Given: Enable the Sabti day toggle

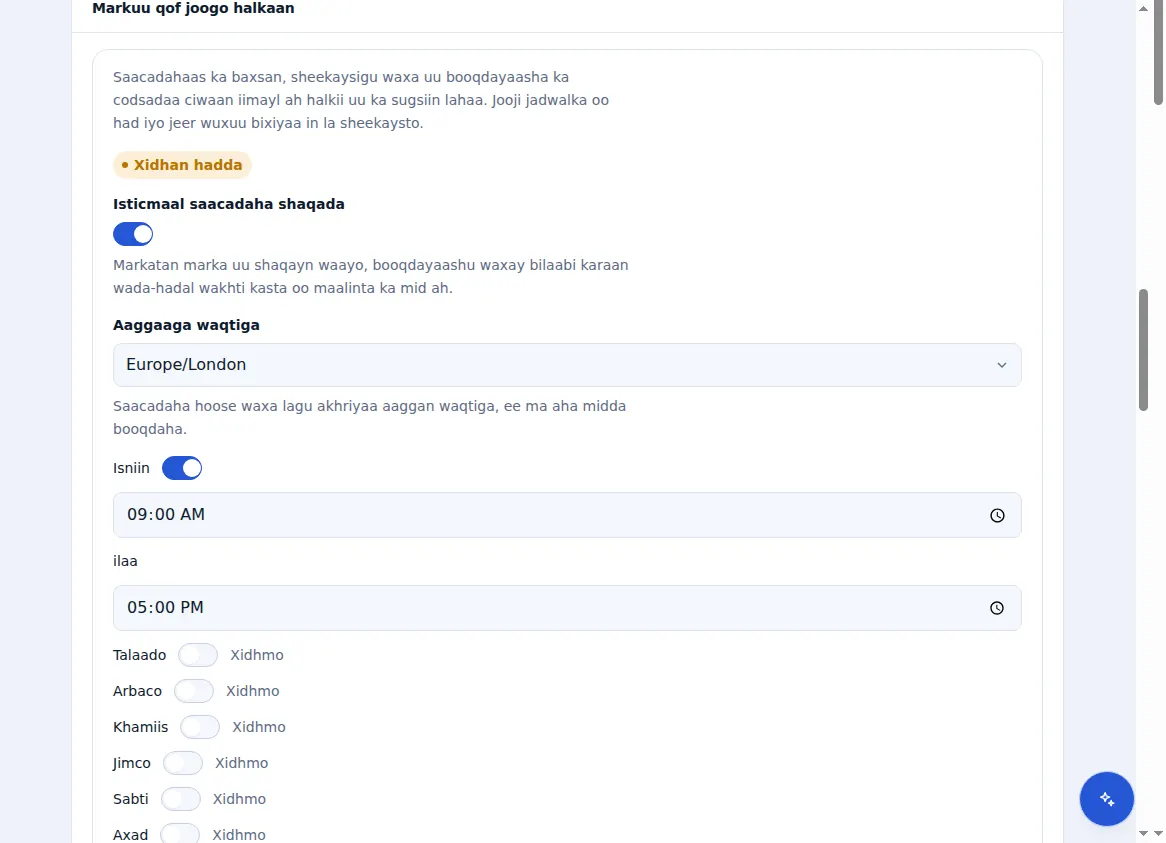Looking at the screenshot, I should (x=181, y=799).
